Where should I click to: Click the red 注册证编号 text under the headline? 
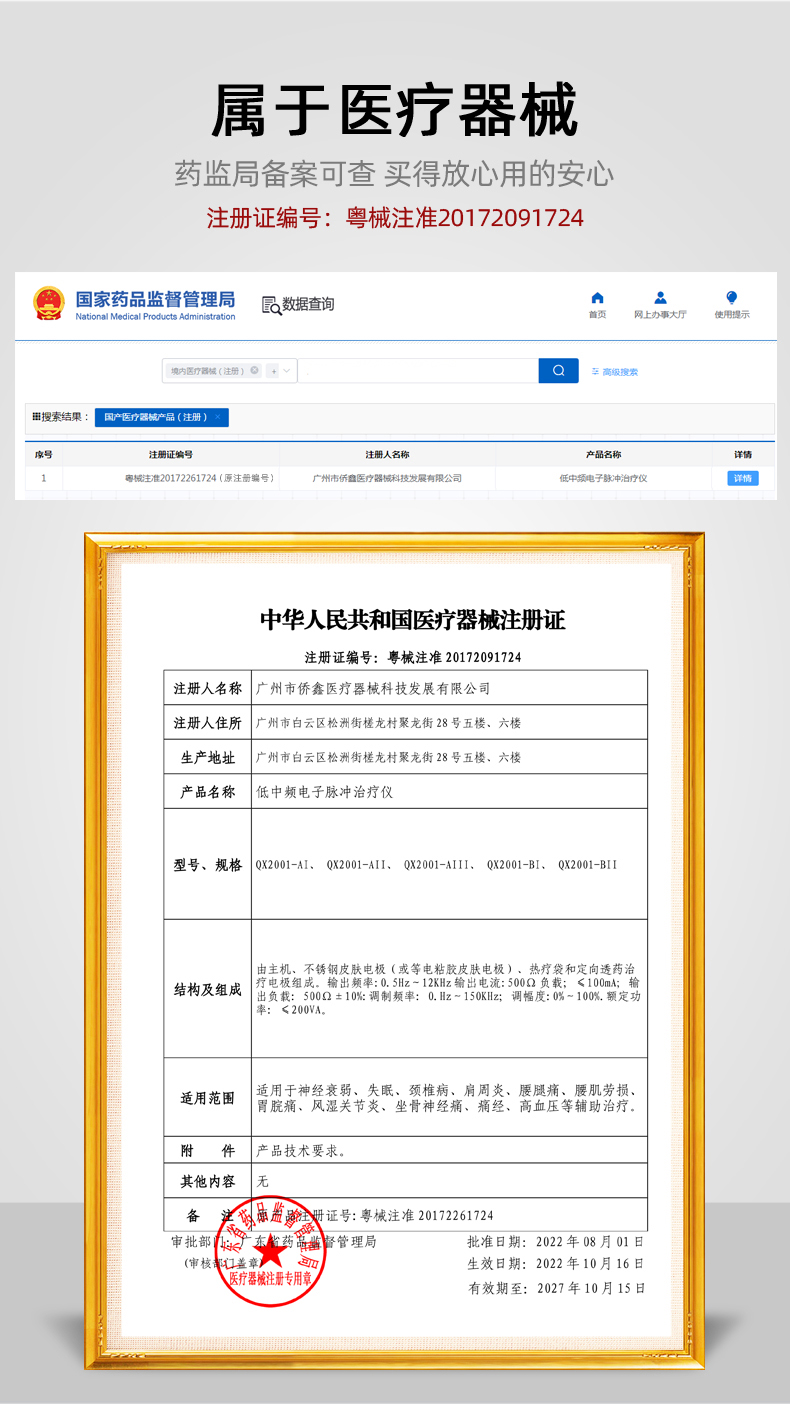395,217
